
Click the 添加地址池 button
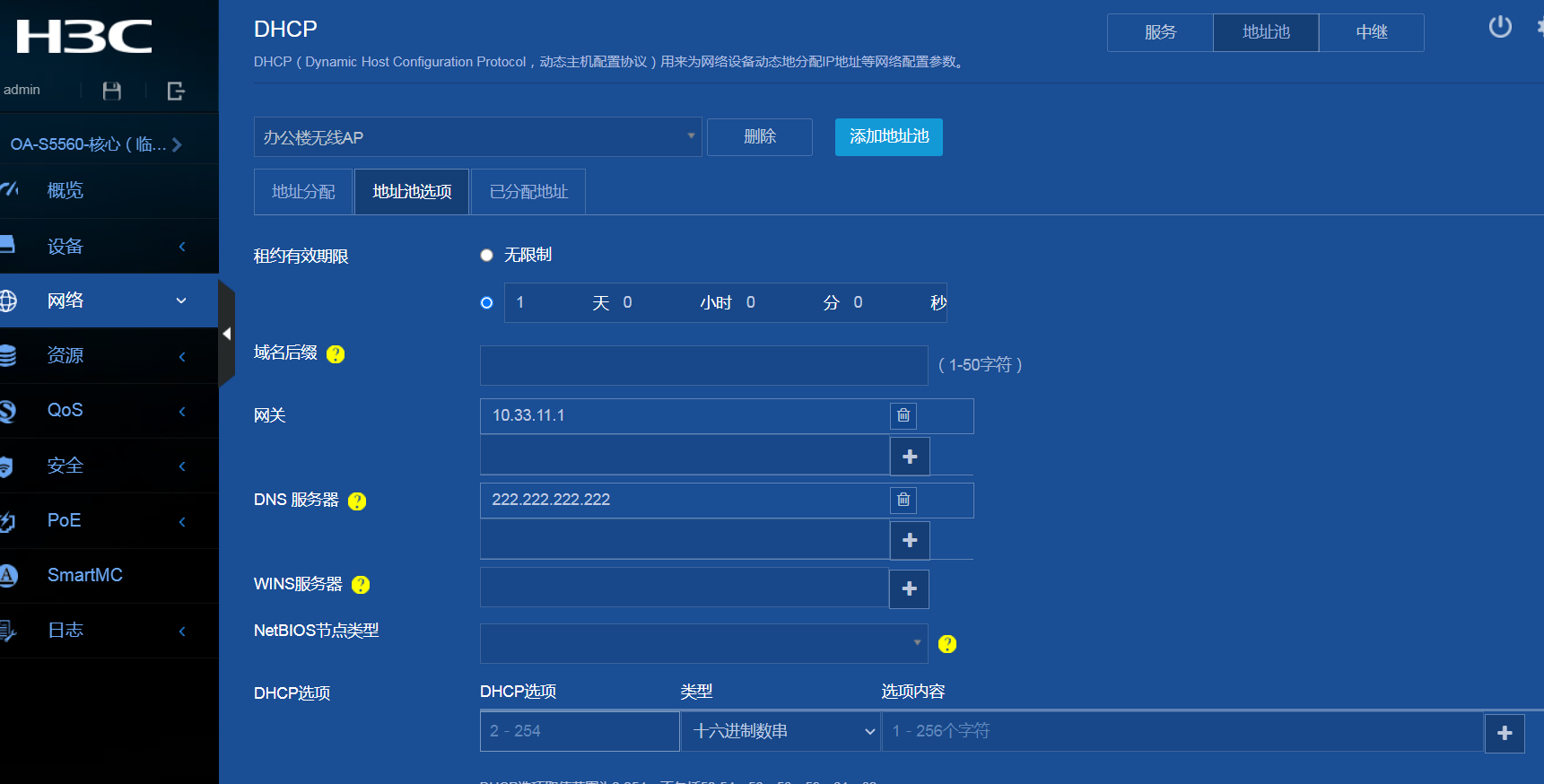pyautogui.click(x=889, y=136)
